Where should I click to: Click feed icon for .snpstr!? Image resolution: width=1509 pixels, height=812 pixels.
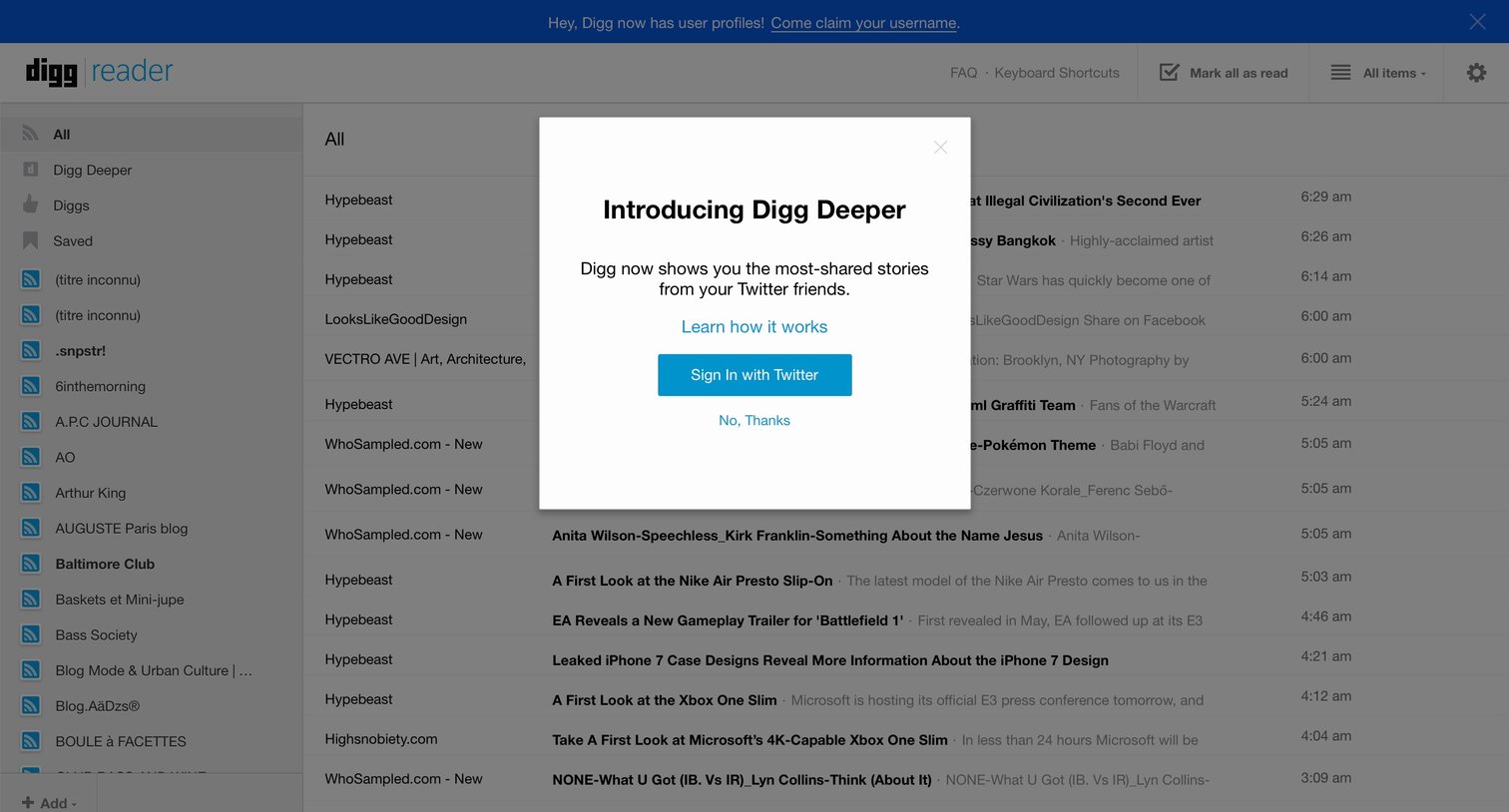pos(31,350)
